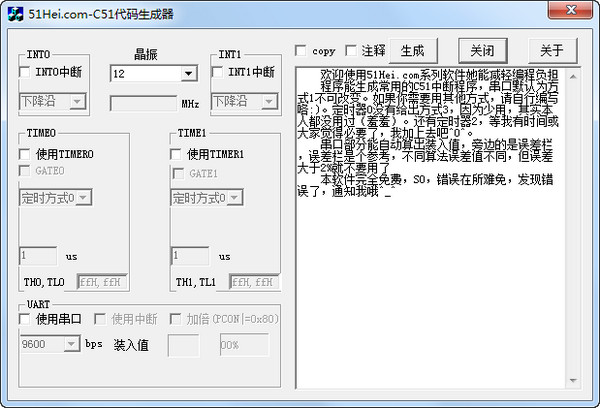This screenshot has width=600, height=408.
Task: Open the INT0 下降沿 trigger dropdown
Action: [52, 101]
